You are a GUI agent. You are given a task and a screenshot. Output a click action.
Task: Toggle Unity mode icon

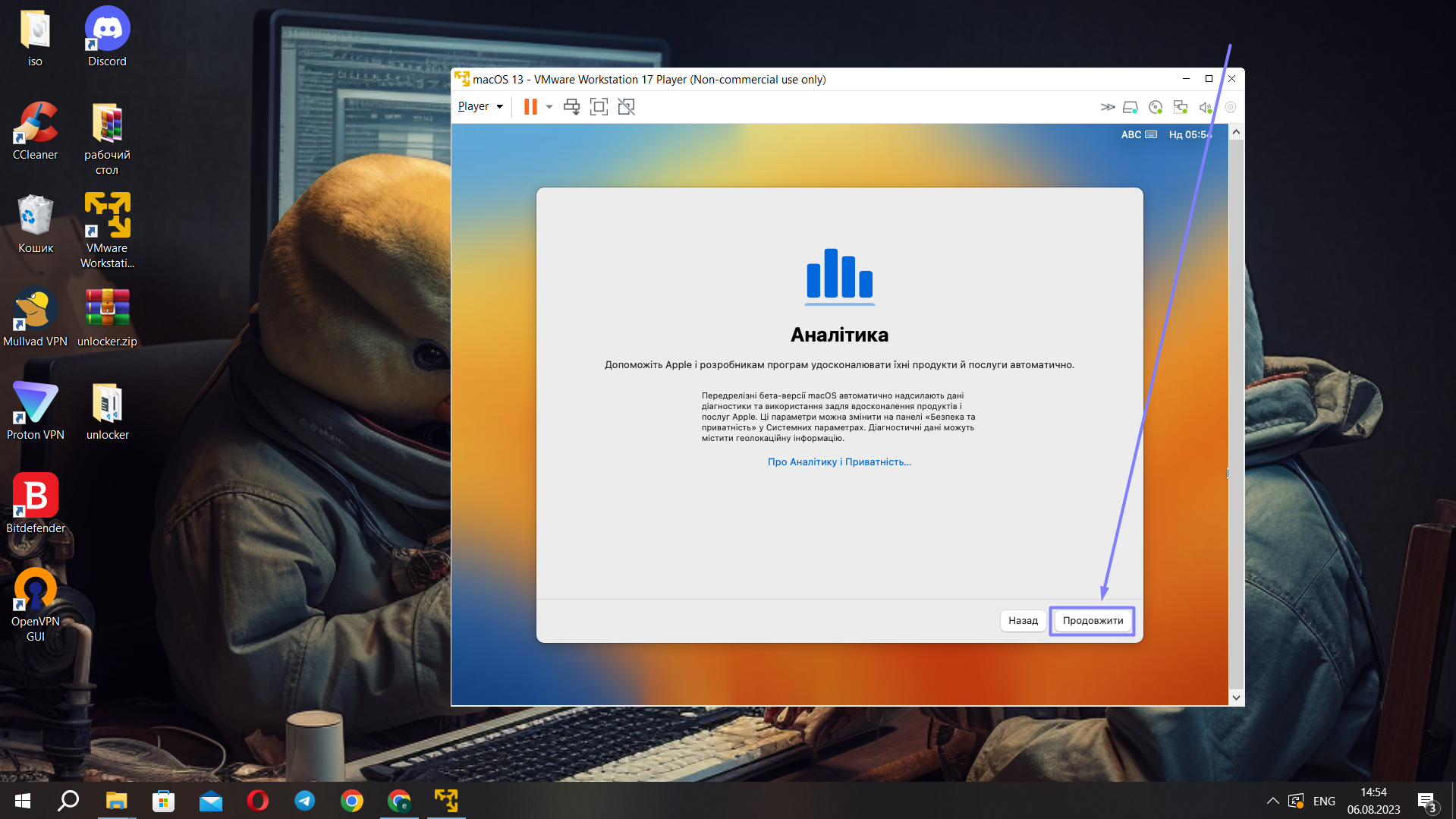(626, 107)
